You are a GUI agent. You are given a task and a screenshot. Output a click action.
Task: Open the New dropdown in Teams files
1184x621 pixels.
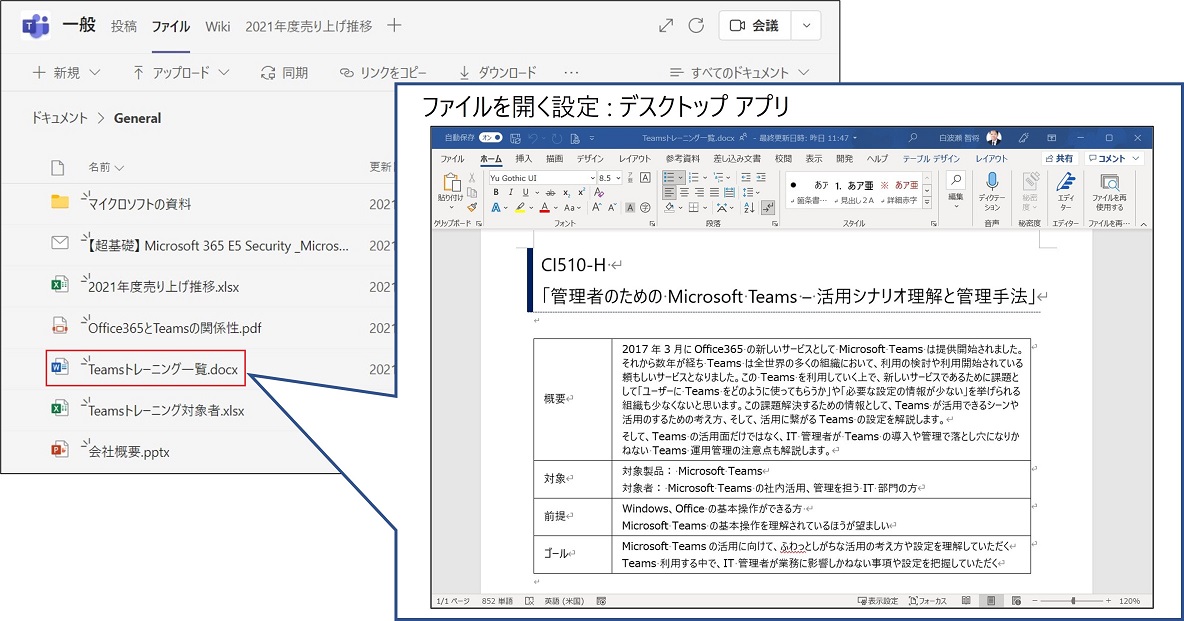click(66, 73)
